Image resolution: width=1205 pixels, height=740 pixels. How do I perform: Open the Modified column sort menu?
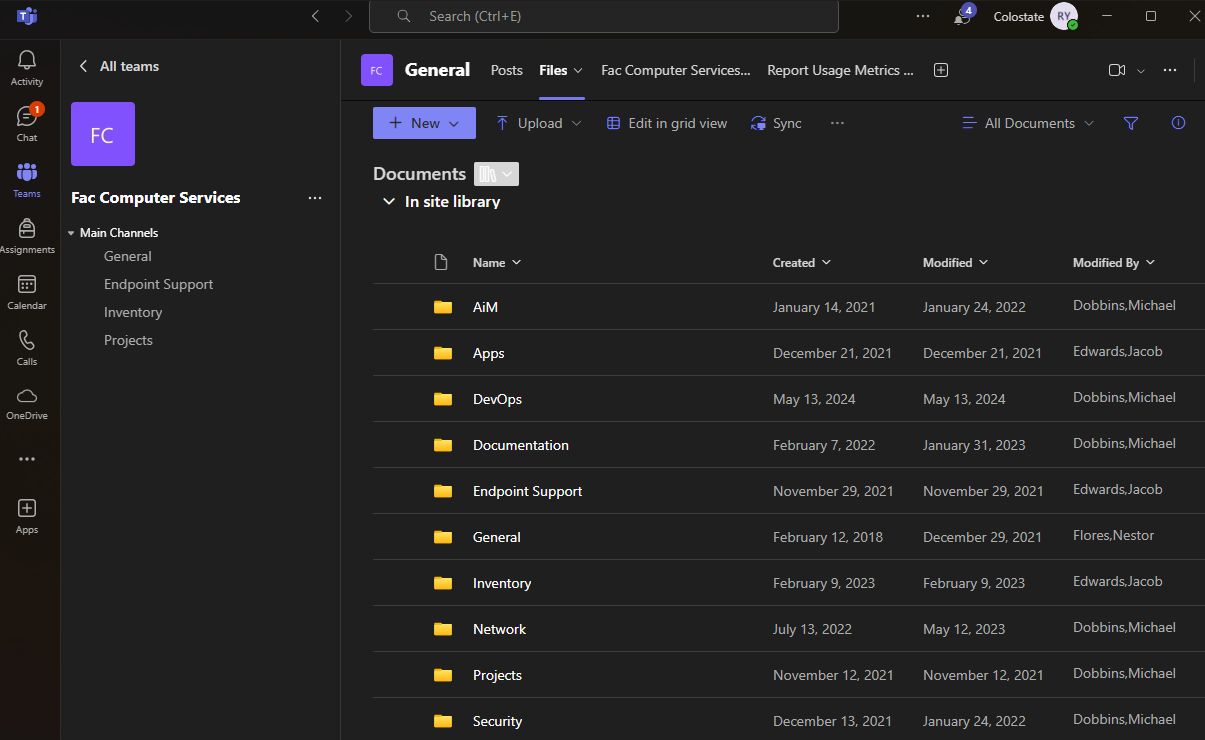click(x=955, y=262)
